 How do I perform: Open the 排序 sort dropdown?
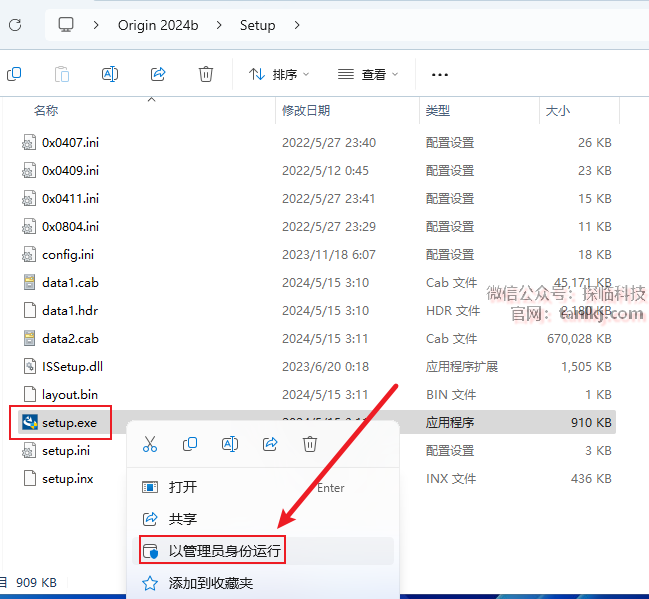click(279, 75)
